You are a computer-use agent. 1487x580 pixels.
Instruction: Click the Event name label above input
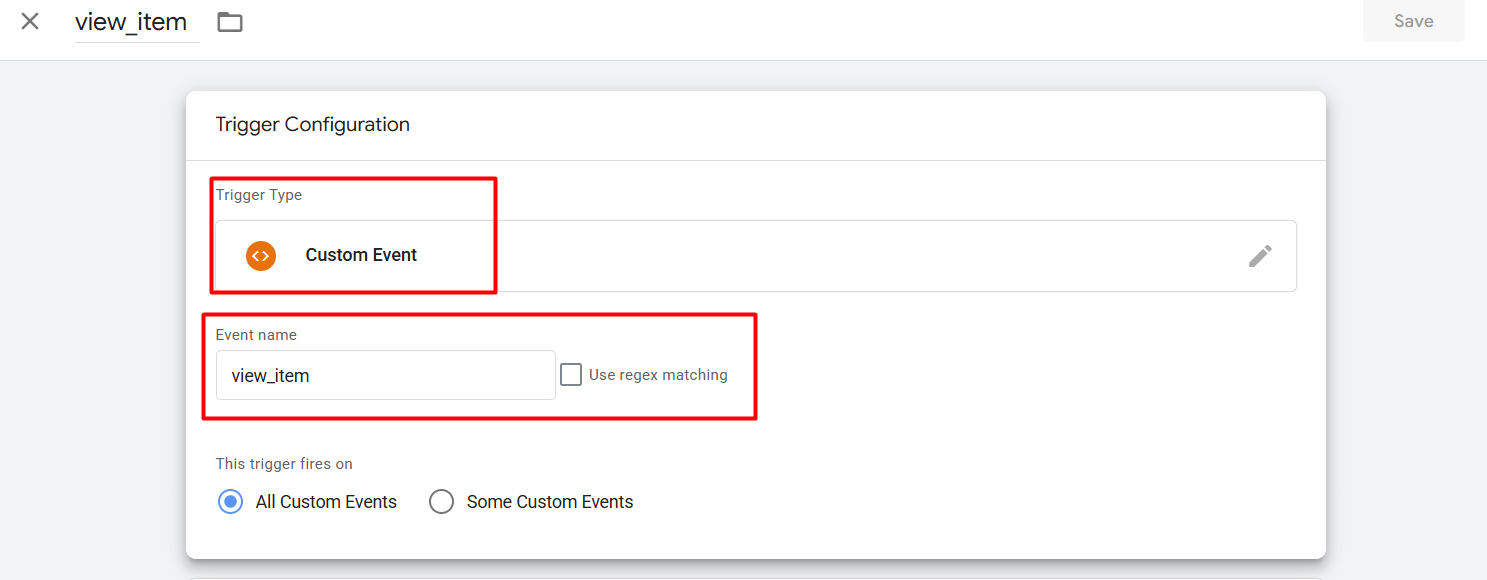pyautogui.click(x=256, y=335)
